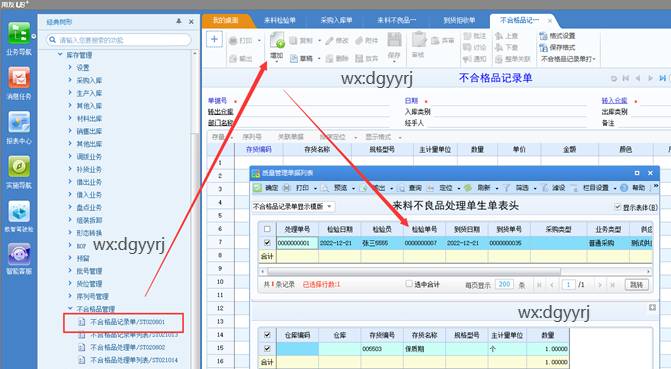The height and width of the screenshot is (369, 671).
Task: Switch to the 我的桌面 tab
Action: 226,20
